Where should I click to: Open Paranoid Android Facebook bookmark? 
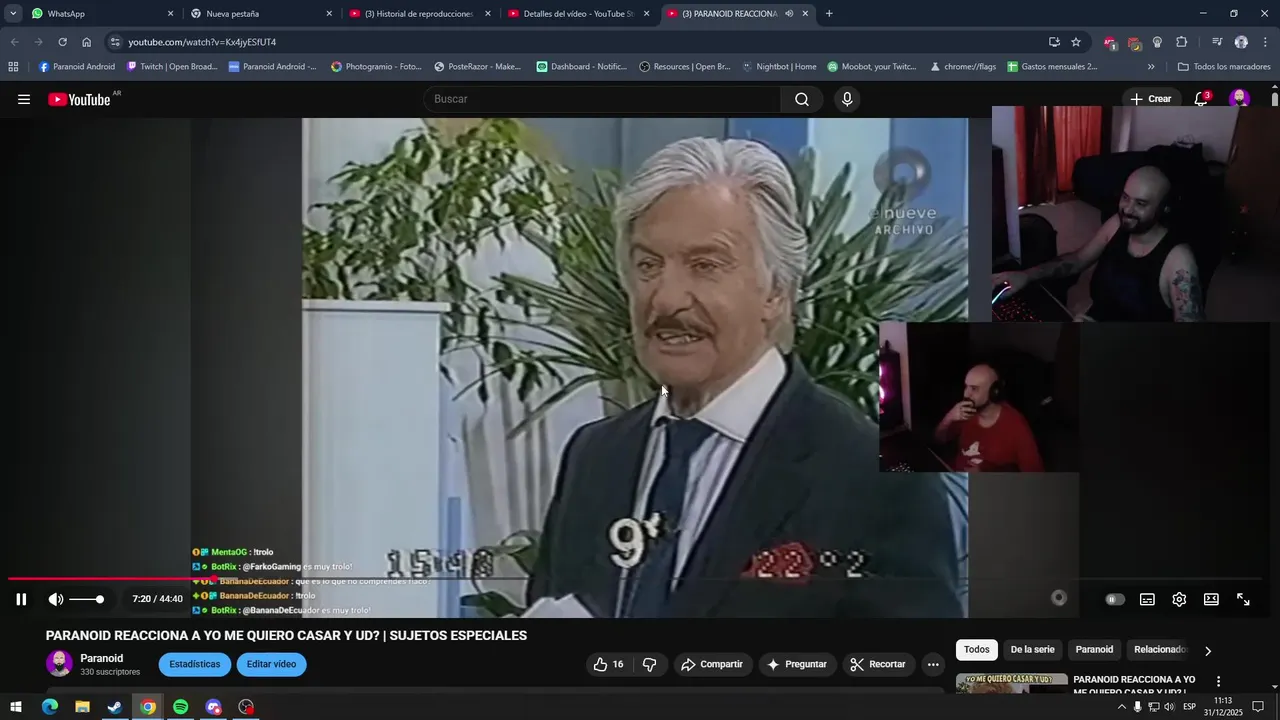pyautogui.click(x=77, y=67)
